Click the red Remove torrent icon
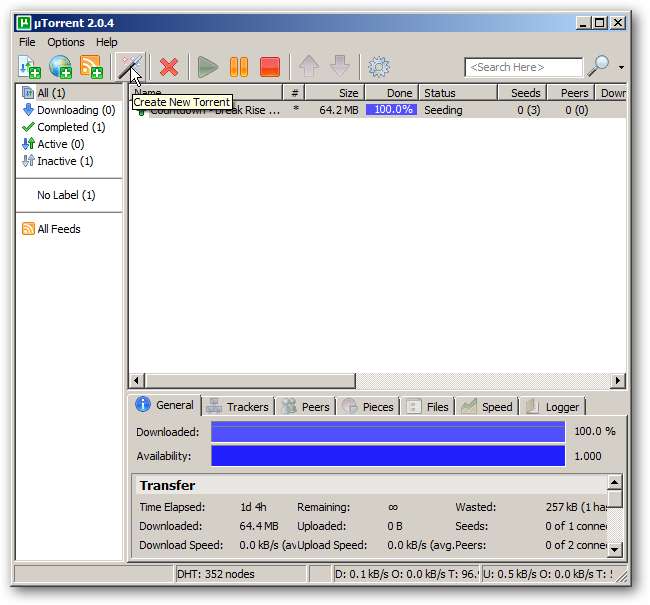The height and width of the screenshot is (605, 650). 169,67
